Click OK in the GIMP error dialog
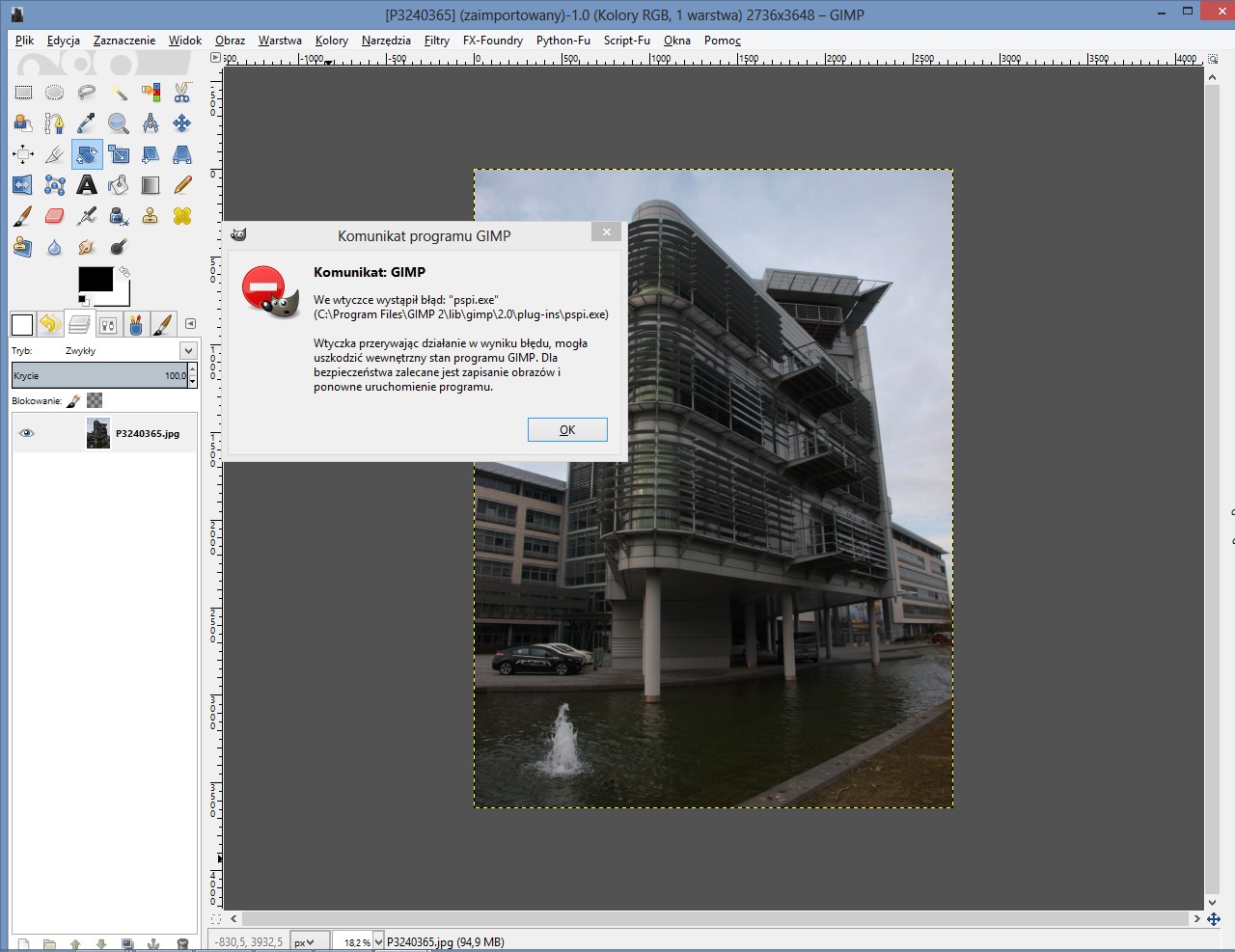Image resolution: width=1235 pixels, height=952 pixels. 567,430
